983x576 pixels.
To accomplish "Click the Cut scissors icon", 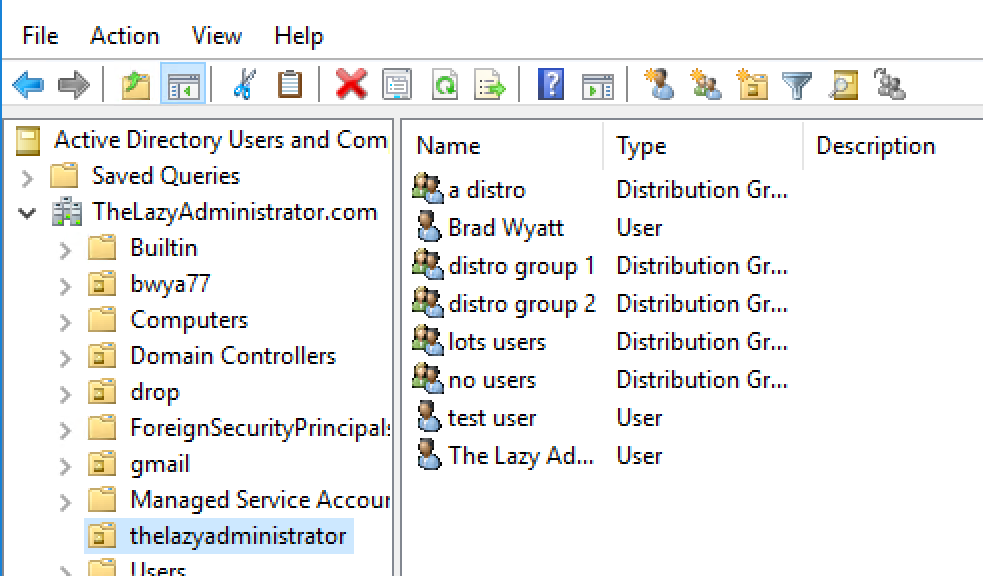I will [244, 84].
